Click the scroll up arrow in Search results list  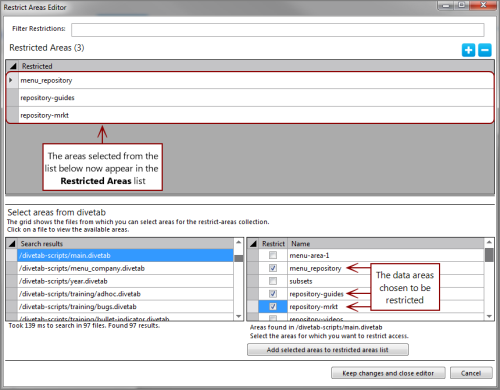[239, 242]
